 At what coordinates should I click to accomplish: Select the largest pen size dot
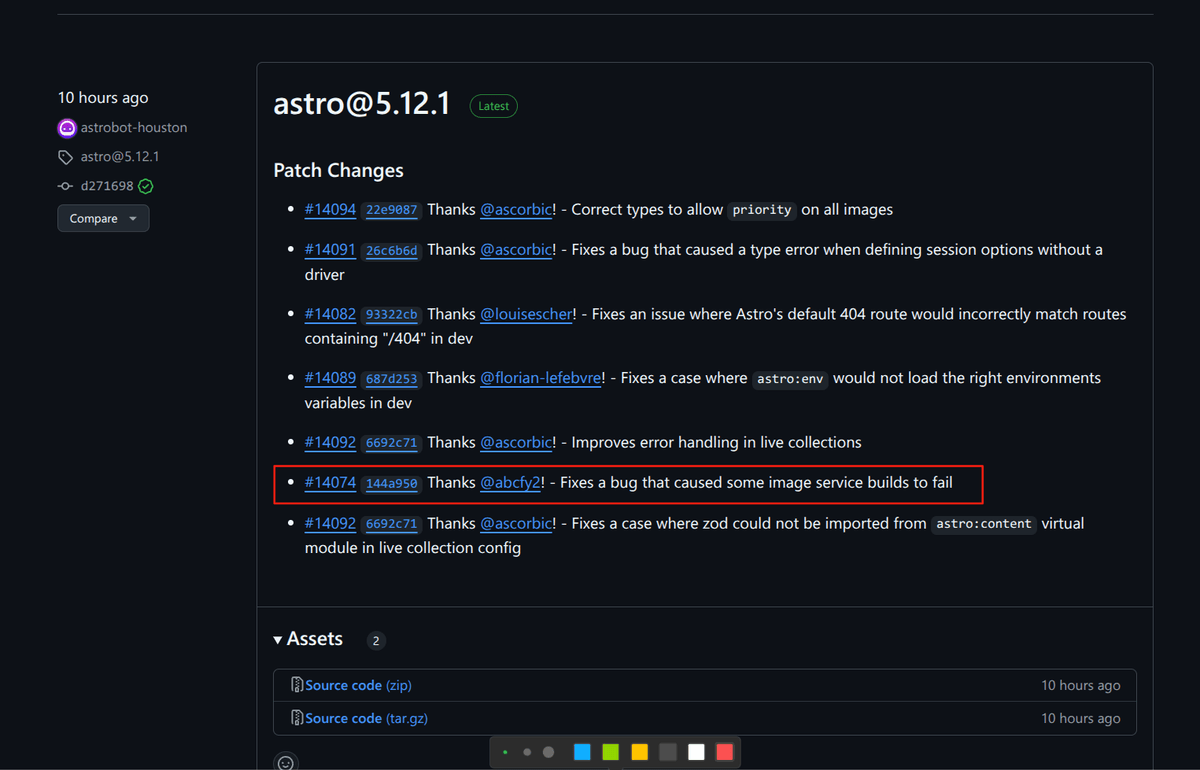(548, 752)
